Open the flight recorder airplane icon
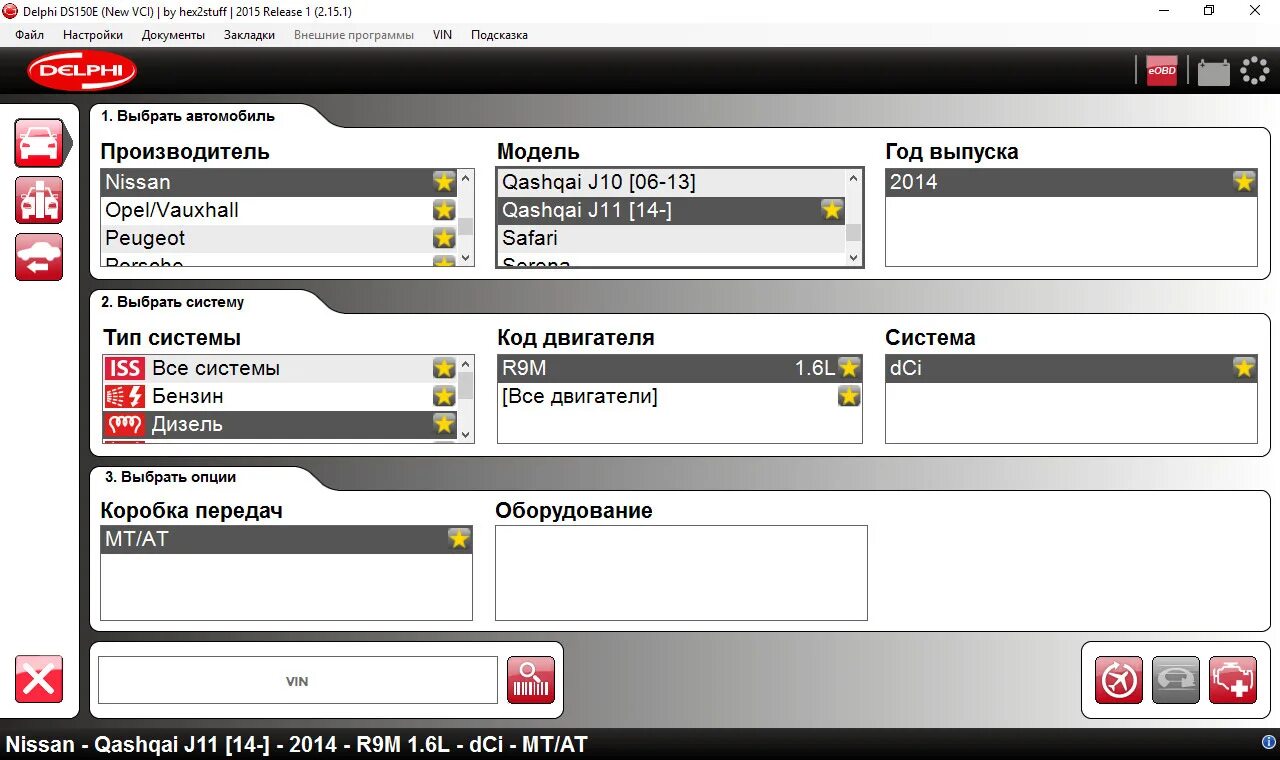This screenshot has height=760, width=1280. 1119,681
